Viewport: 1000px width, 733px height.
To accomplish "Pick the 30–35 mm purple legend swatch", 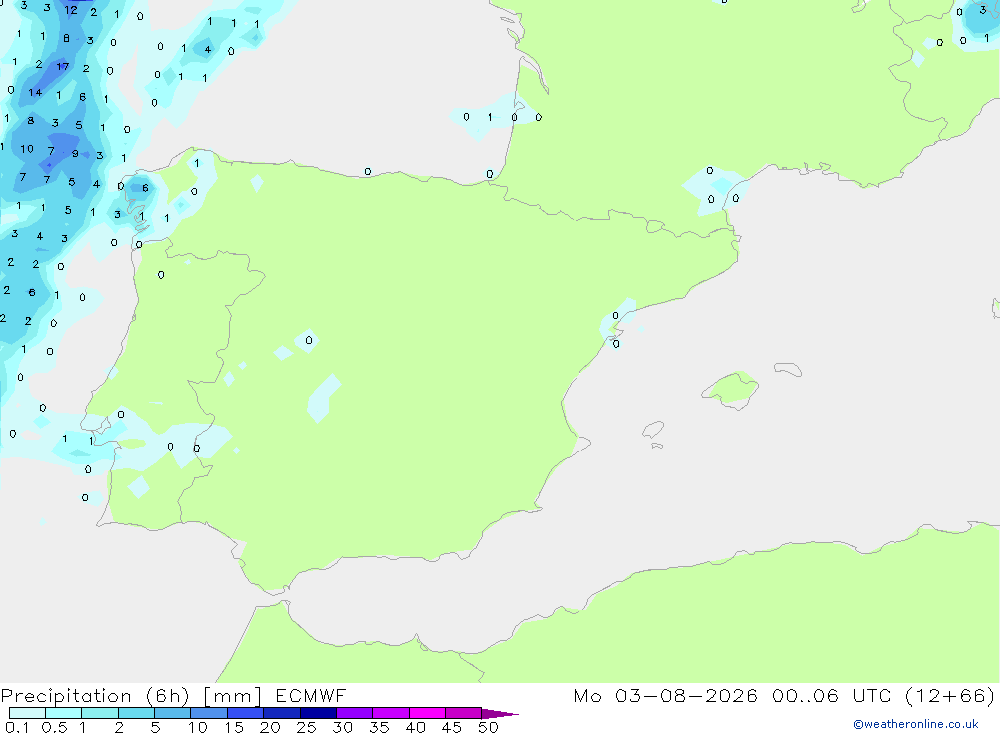I will 355,713.
